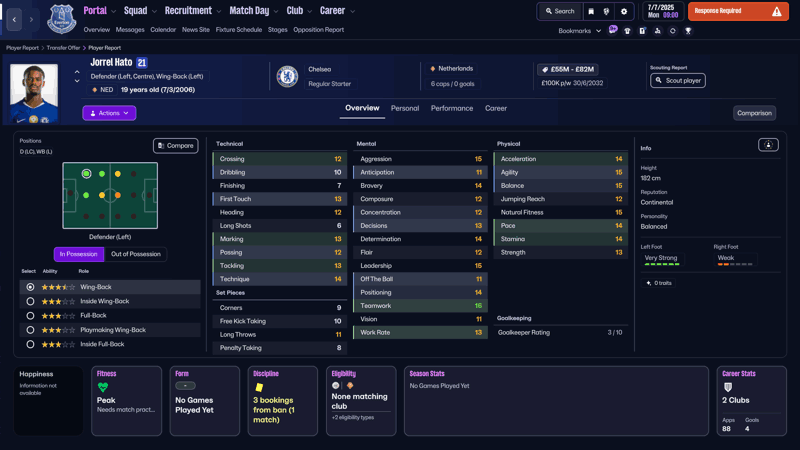Image resolution: width=800 pixels, height=450 pixels.
Task: Open the messages bookmark with purple badge
Action: click(613, 30)
